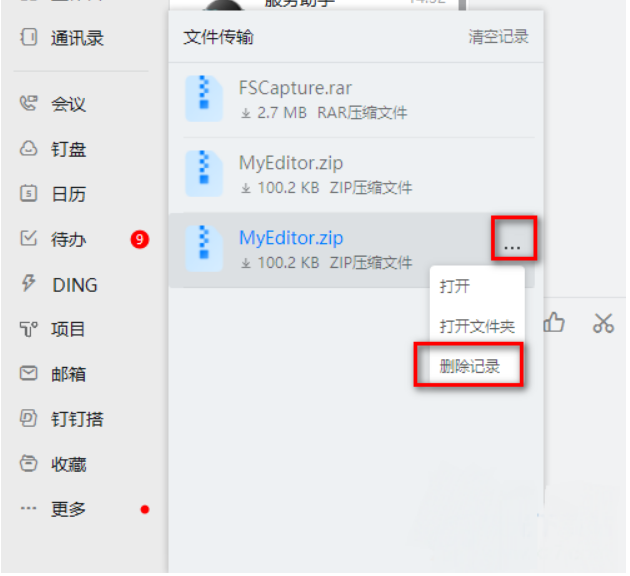Image resolution: width=630 pixels, height=576 pixels.
Task: Open the 收藏 favorites icon
Action: click(28, 464)
